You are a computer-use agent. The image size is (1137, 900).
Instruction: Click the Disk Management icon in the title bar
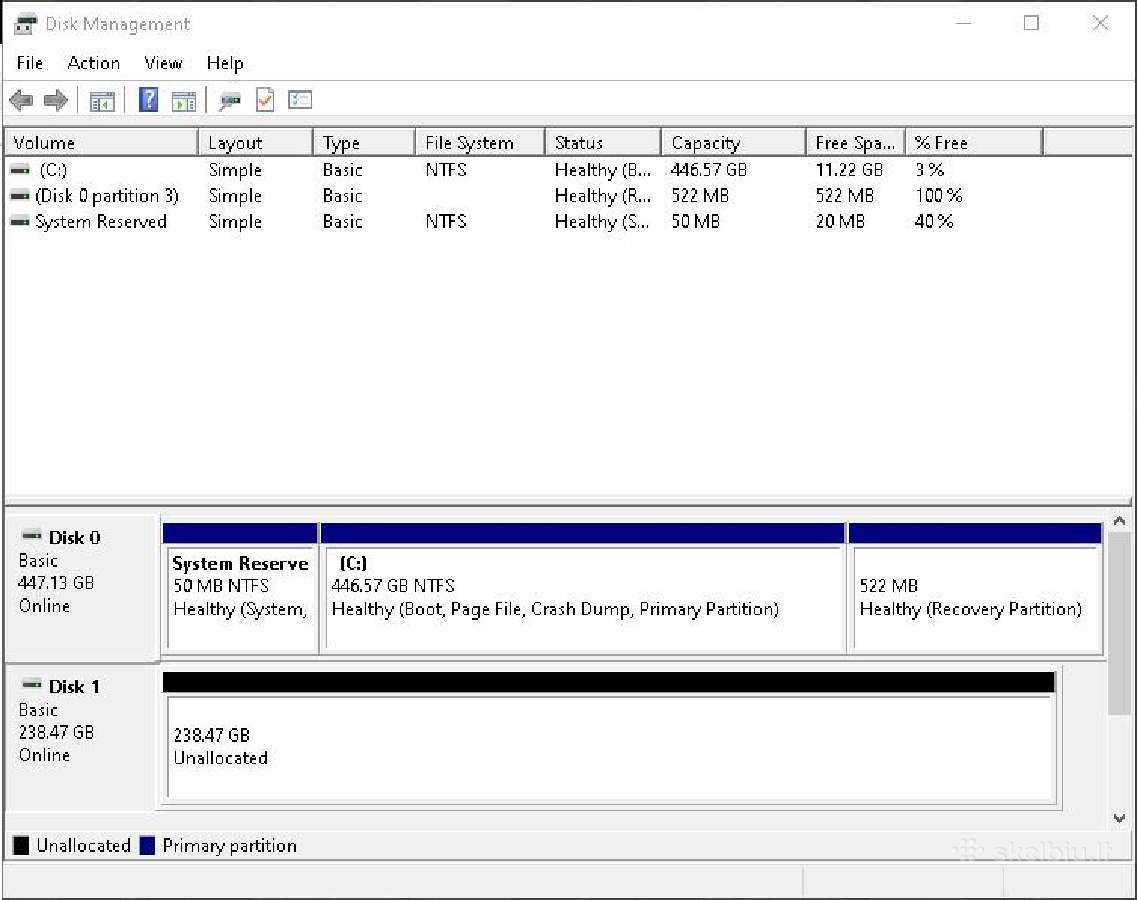(x=25, y=24)
